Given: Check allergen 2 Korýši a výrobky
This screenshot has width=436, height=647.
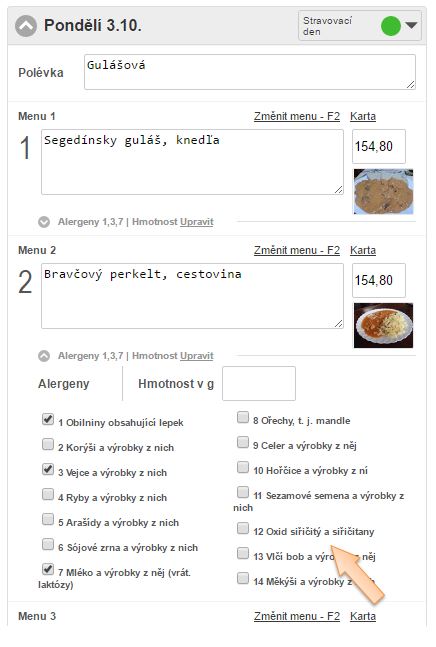Looking at the screenshot, I should [x=48, y=444].
